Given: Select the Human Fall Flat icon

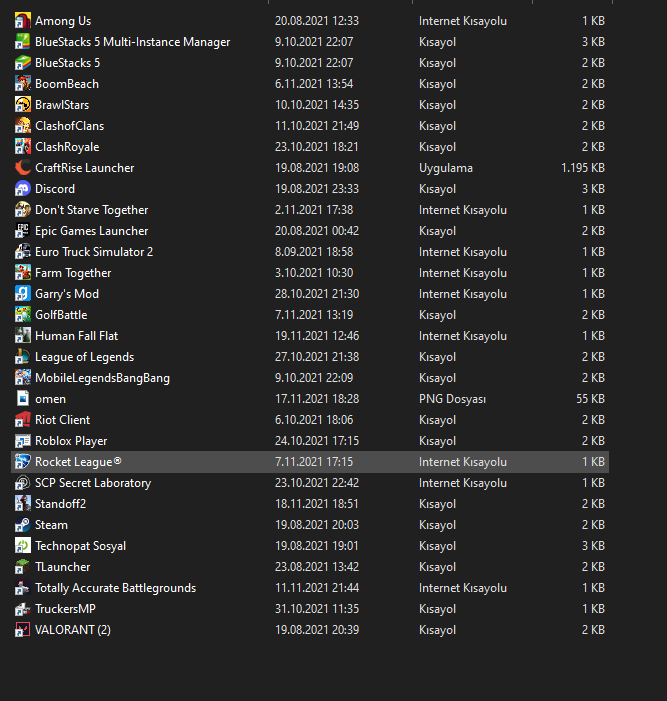Looking at the screenshot, I should 23,336.
